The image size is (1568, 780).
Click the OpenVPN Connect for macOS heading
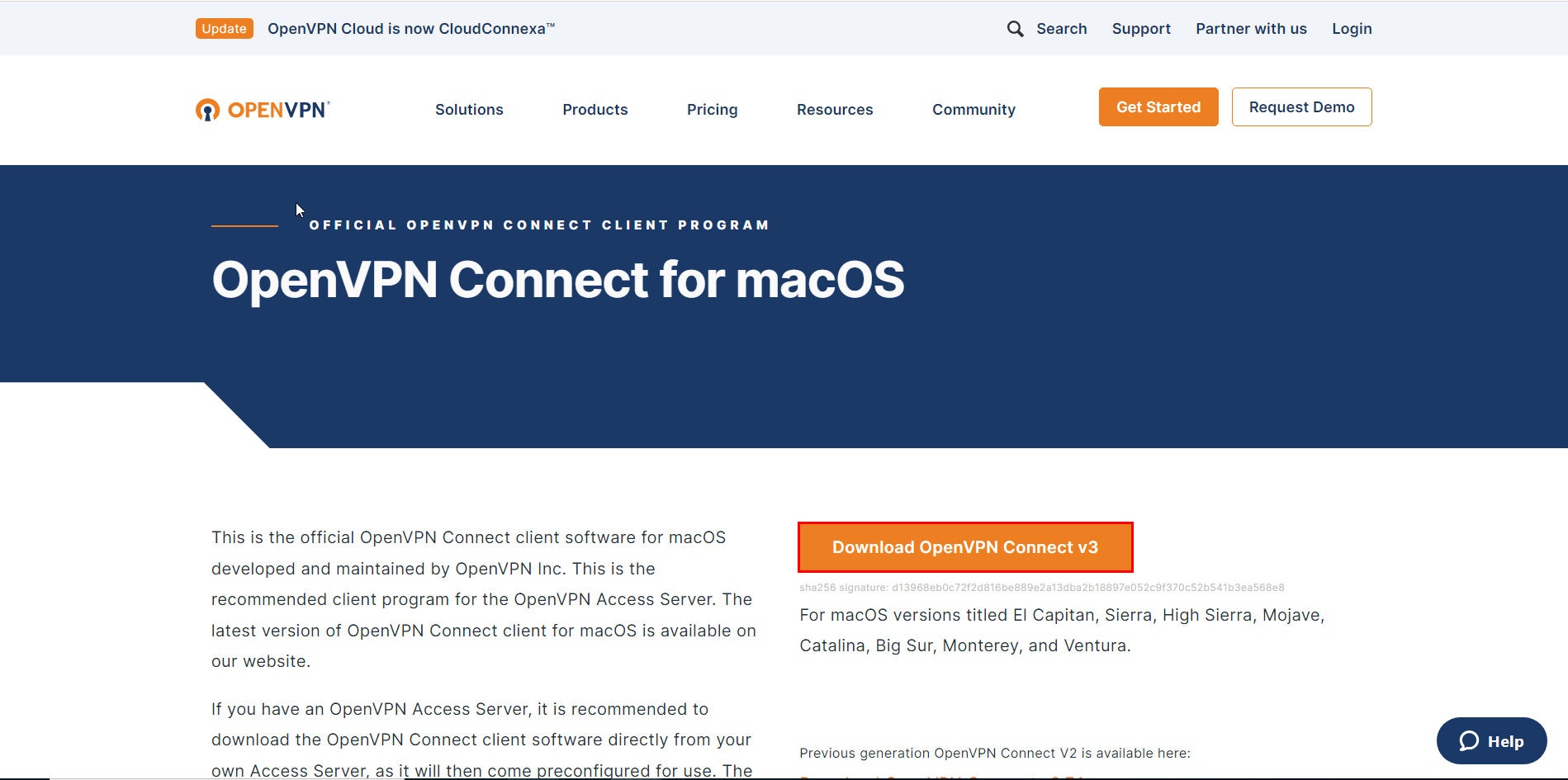(558, 280)
